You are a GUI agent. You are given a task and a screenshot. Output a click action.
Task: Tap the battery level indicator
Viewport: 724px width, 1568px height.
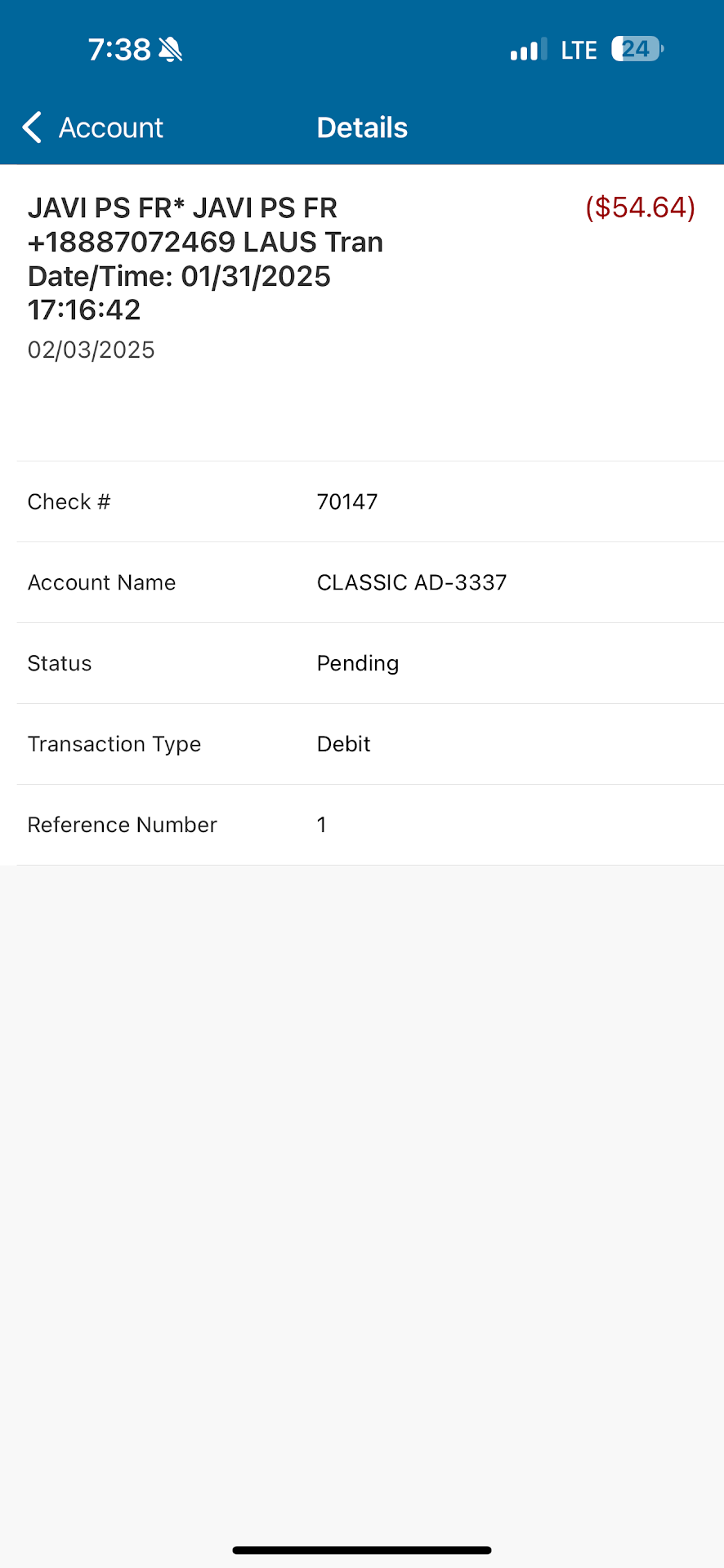637,50
